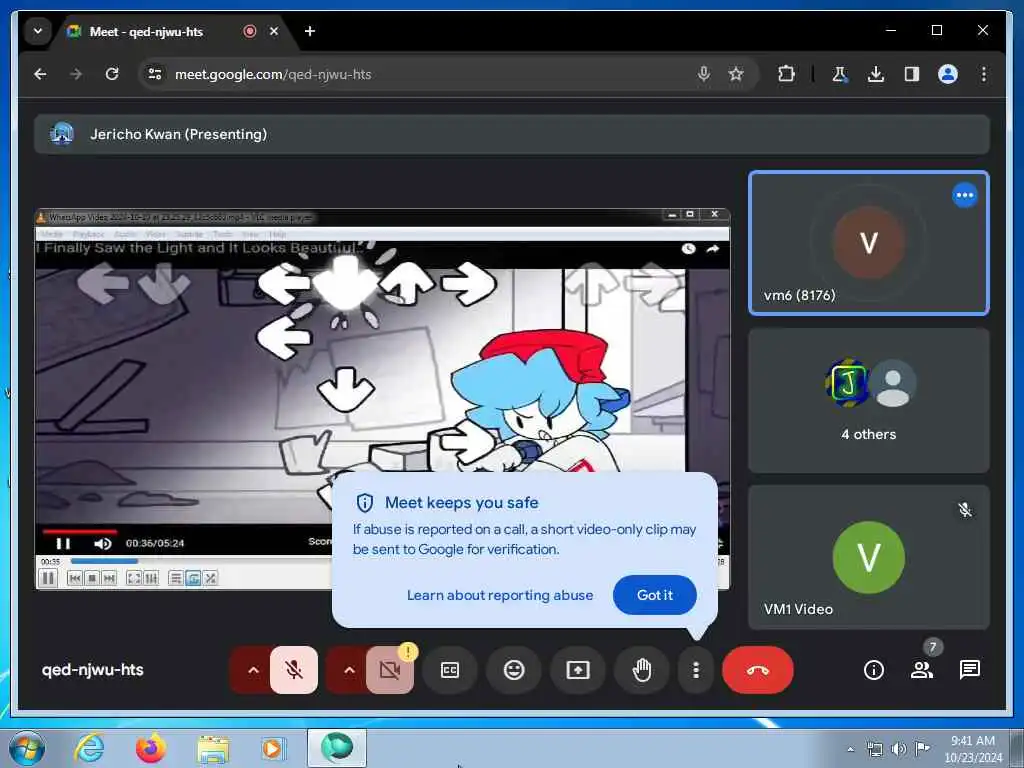Click pause button in shared video overlay
Screen dimensions: 1024x768
[x=63, y=543]
